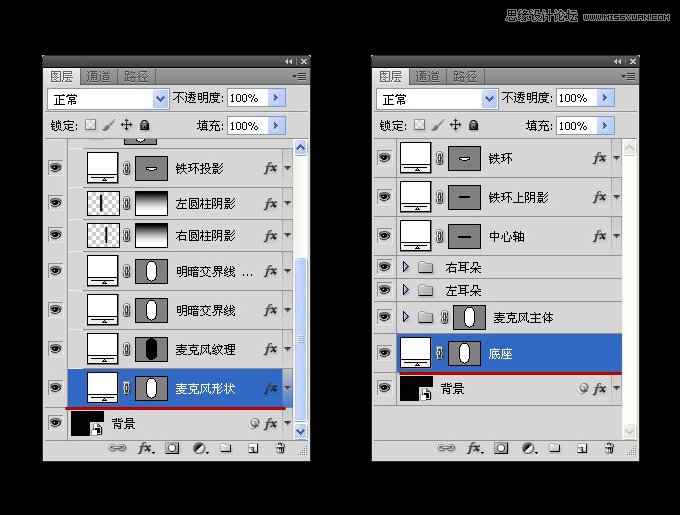Open fill slider arrow in left panel

[x=276, y=126]
